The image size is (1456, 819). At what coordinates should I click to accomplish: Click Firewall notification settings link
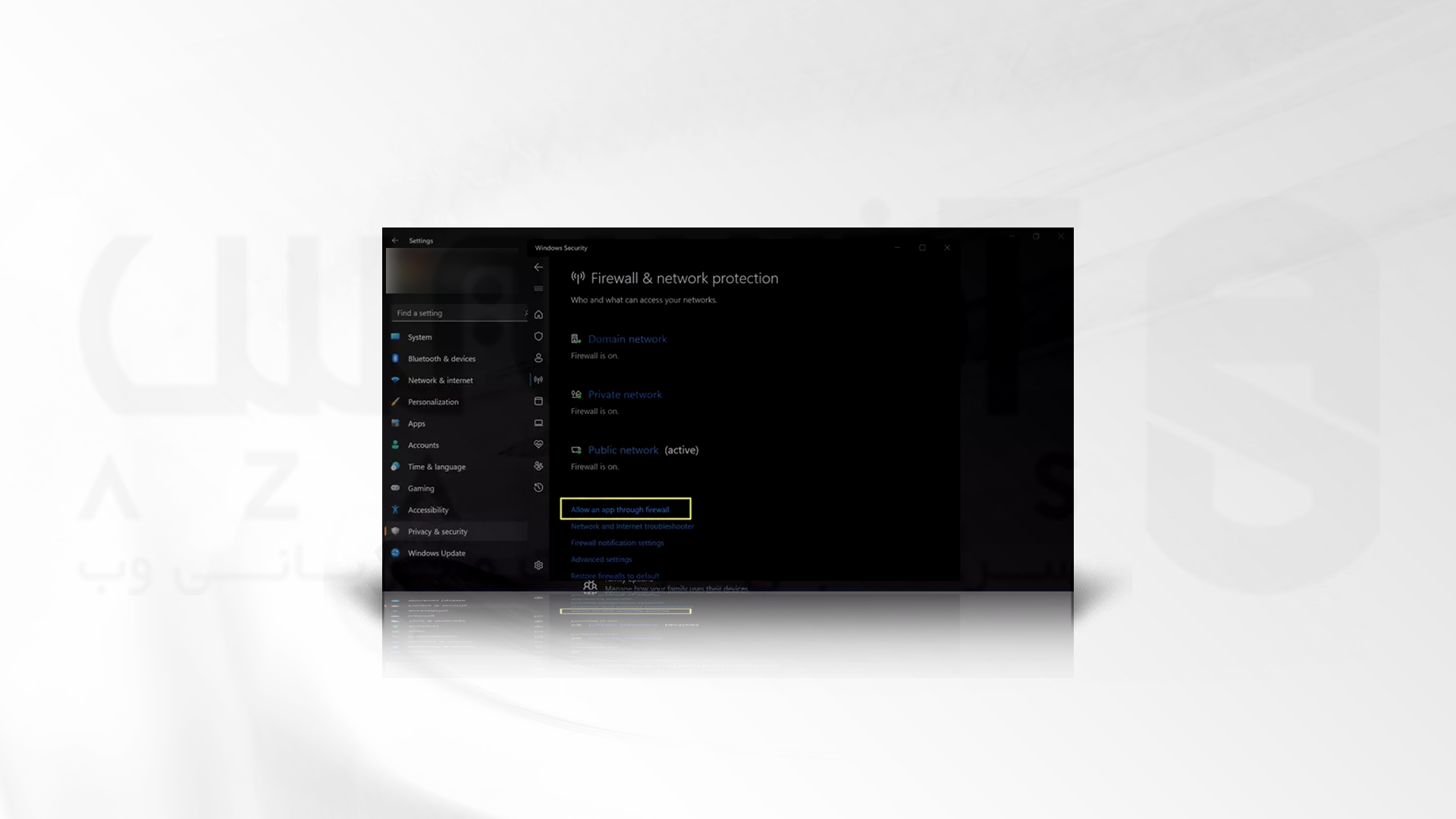click(x=618, y=543)
